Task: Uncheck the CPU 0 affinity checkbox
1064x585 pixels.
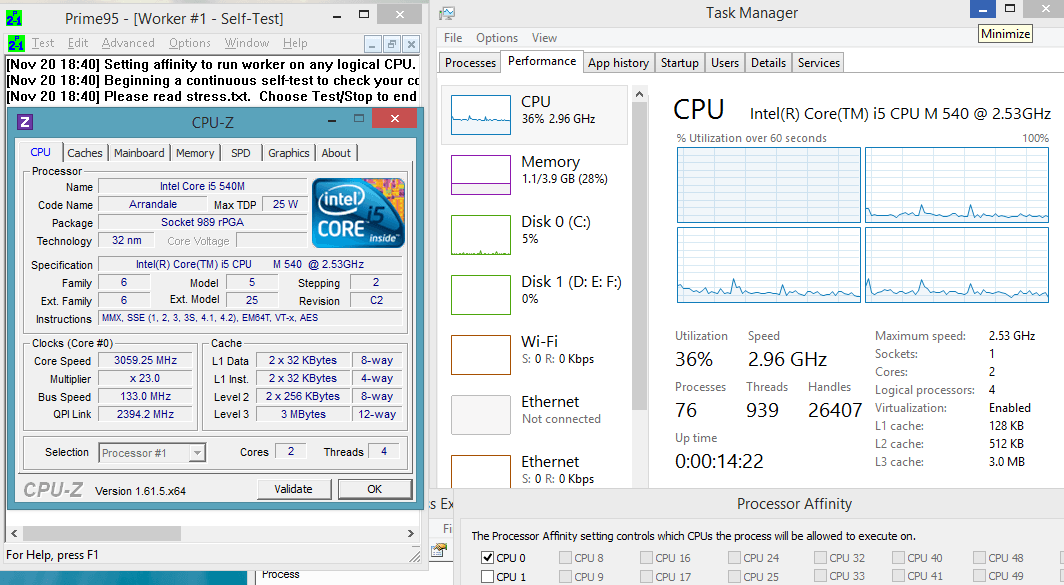Action: (x=488, y=558)
